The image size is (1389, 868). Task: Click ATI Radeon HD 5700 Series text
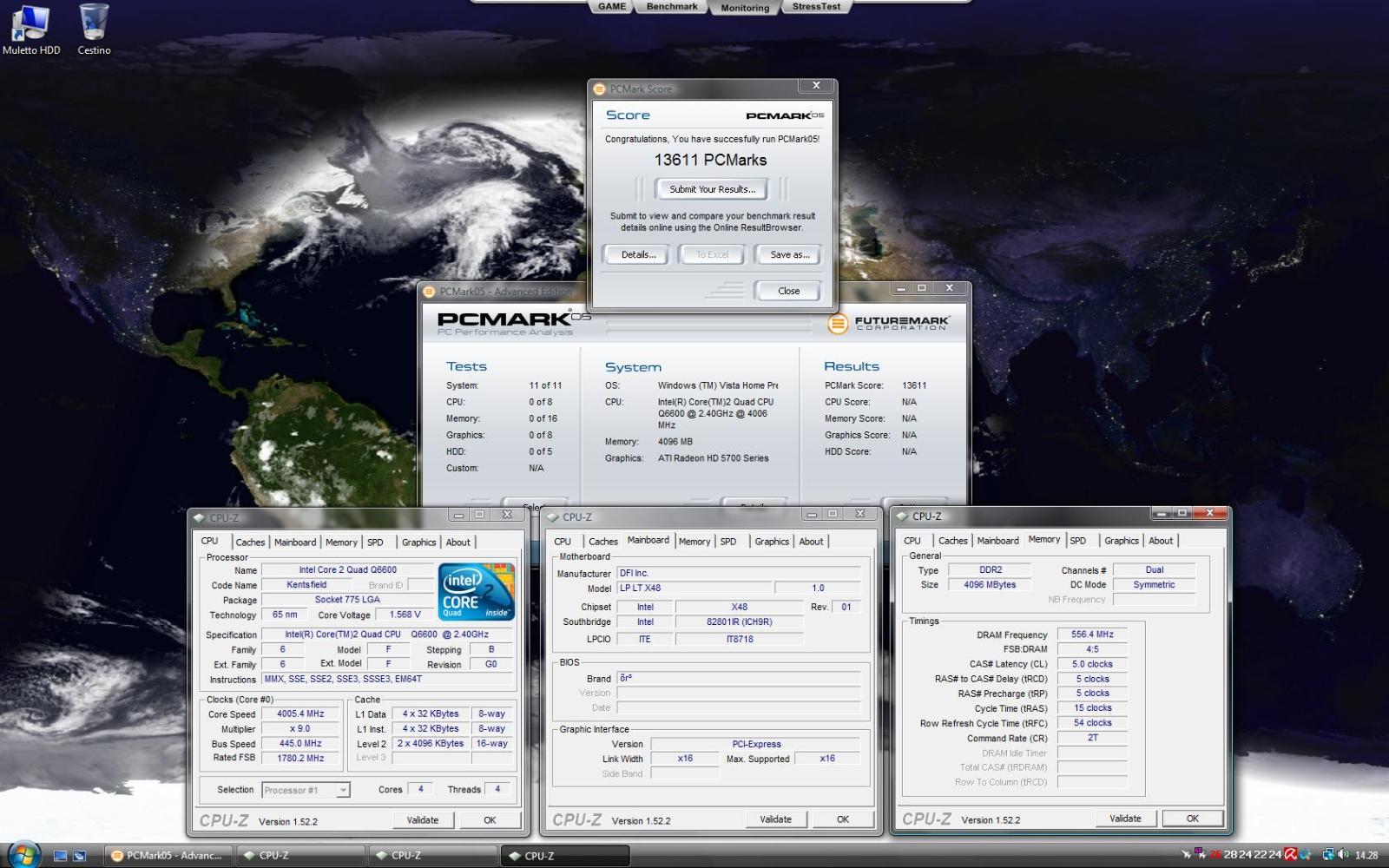713,458
